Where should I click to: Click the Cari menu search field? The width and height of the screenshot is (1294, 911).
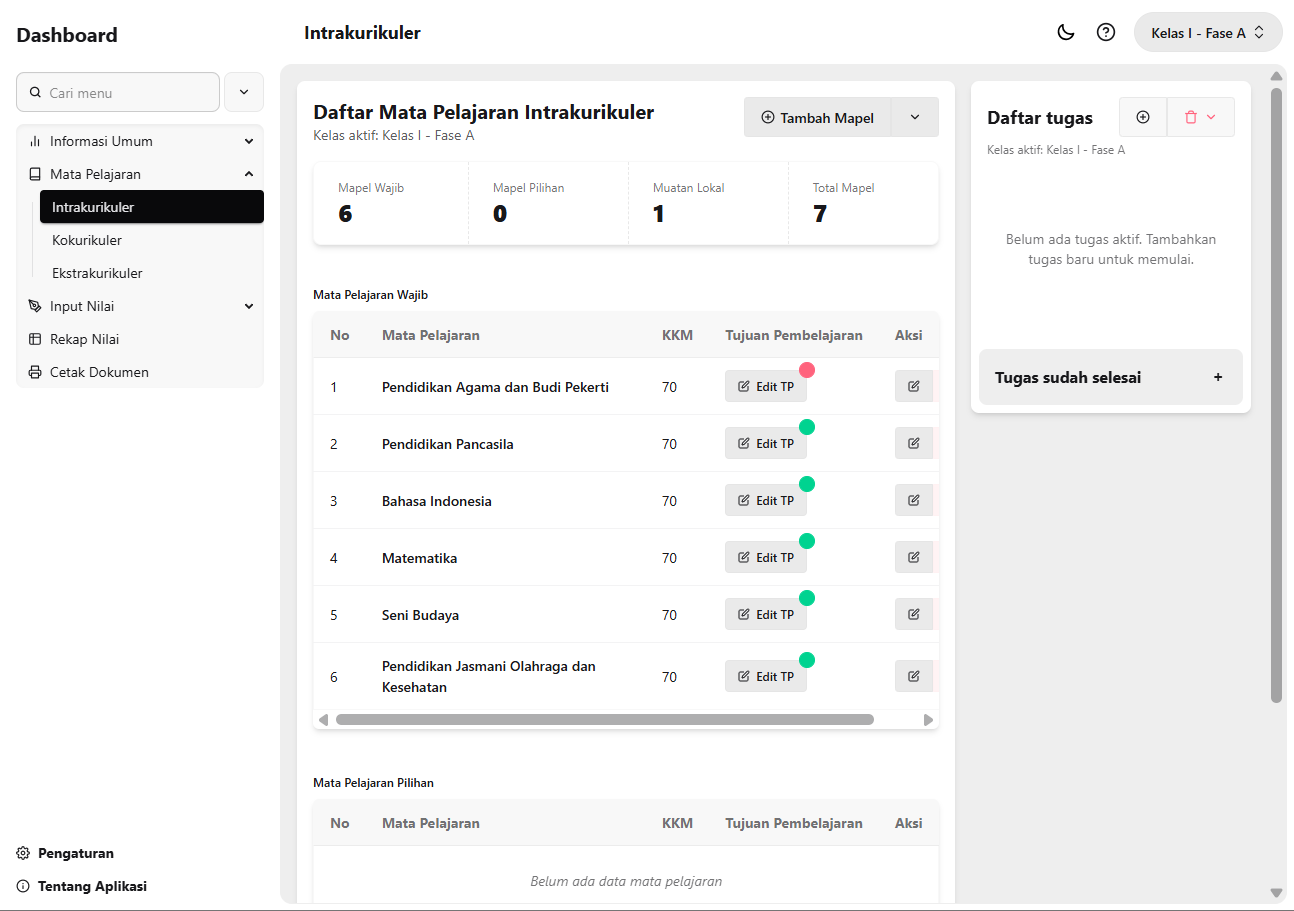pos(118,92)
